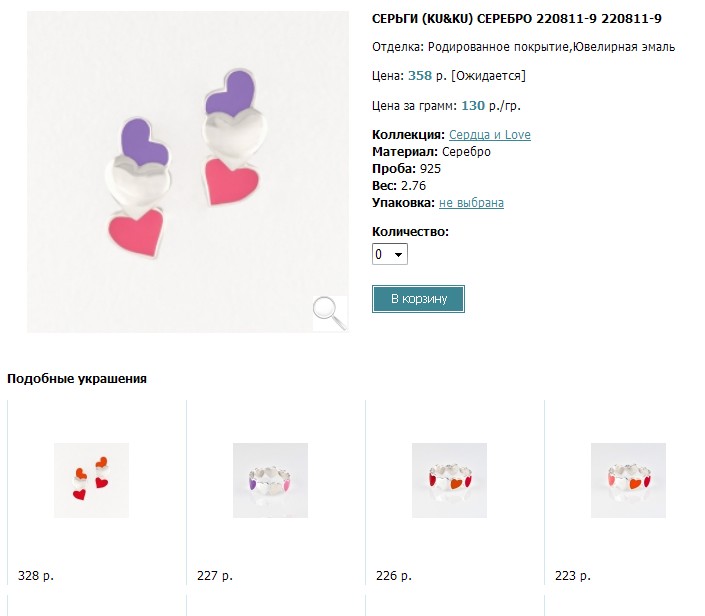Click the 328 р. price label
The width and height of the screenshot is (705, 616).
(x=35, y=576)
